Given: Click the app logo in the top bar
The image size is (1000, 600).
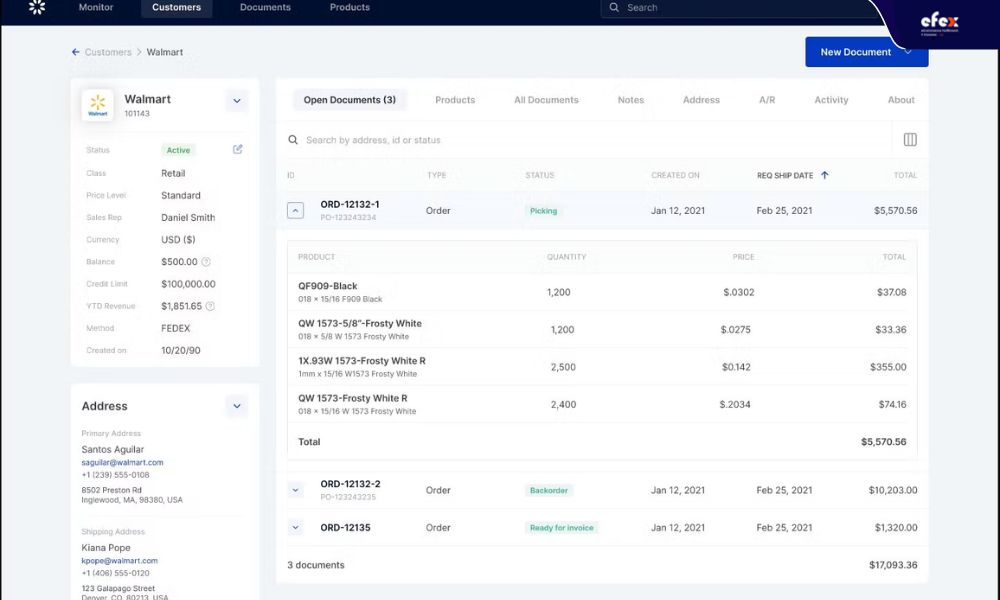Looking at the screenshot, I should 37,7.
